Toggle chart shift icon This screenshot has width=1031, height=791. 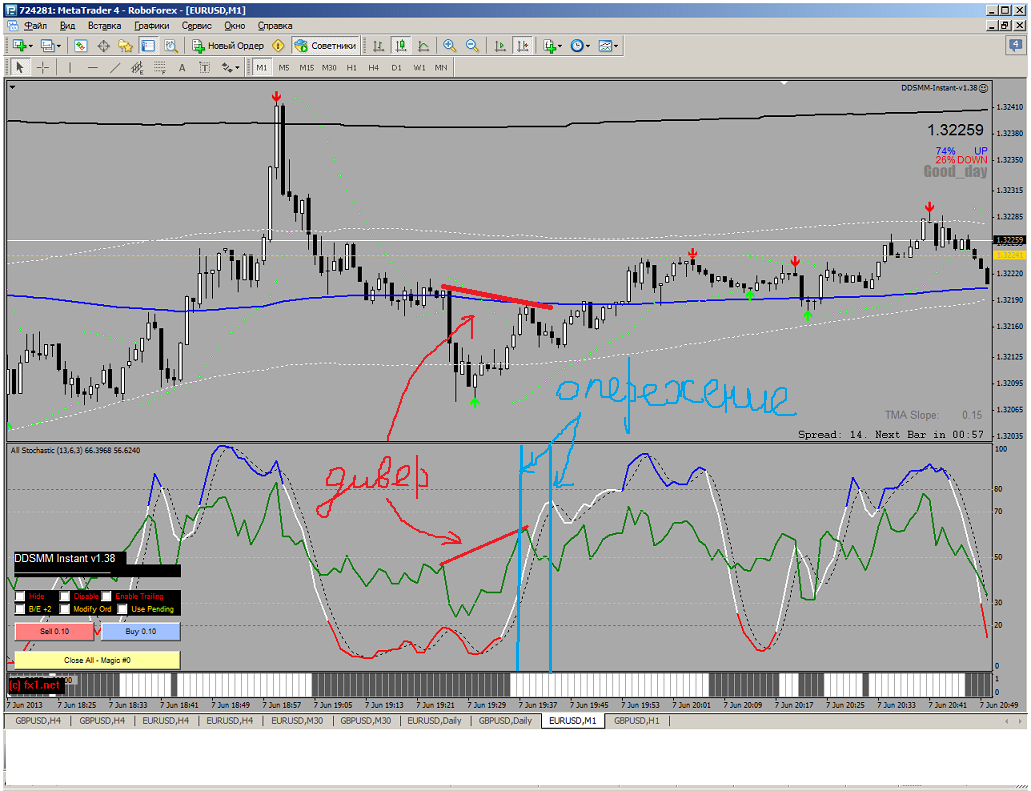point(523,45)
